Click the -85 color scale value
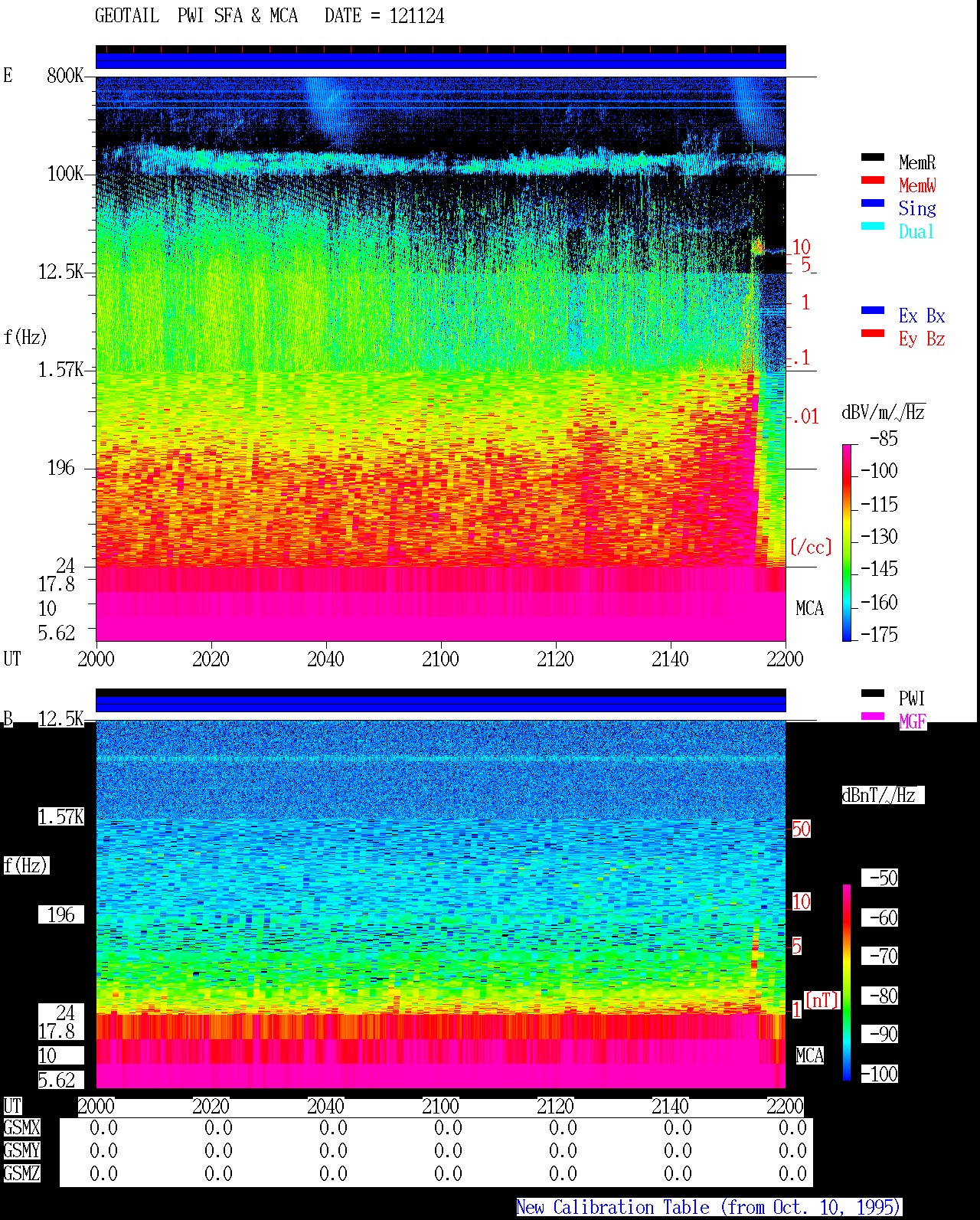The image size is (980, 1220). tap(884, 439)
